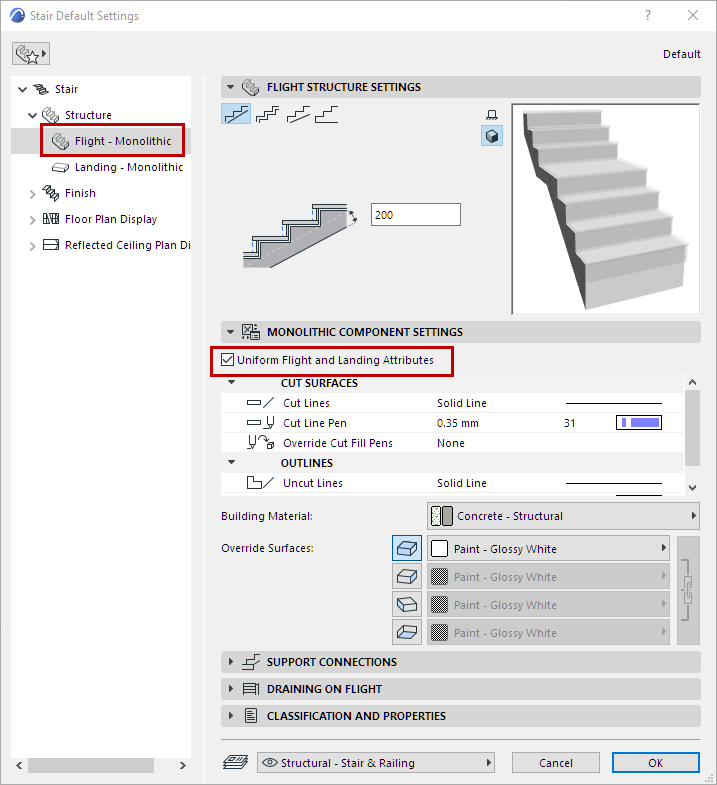Click the Cut Line Pen color swatch

click(x=638, y=423)
